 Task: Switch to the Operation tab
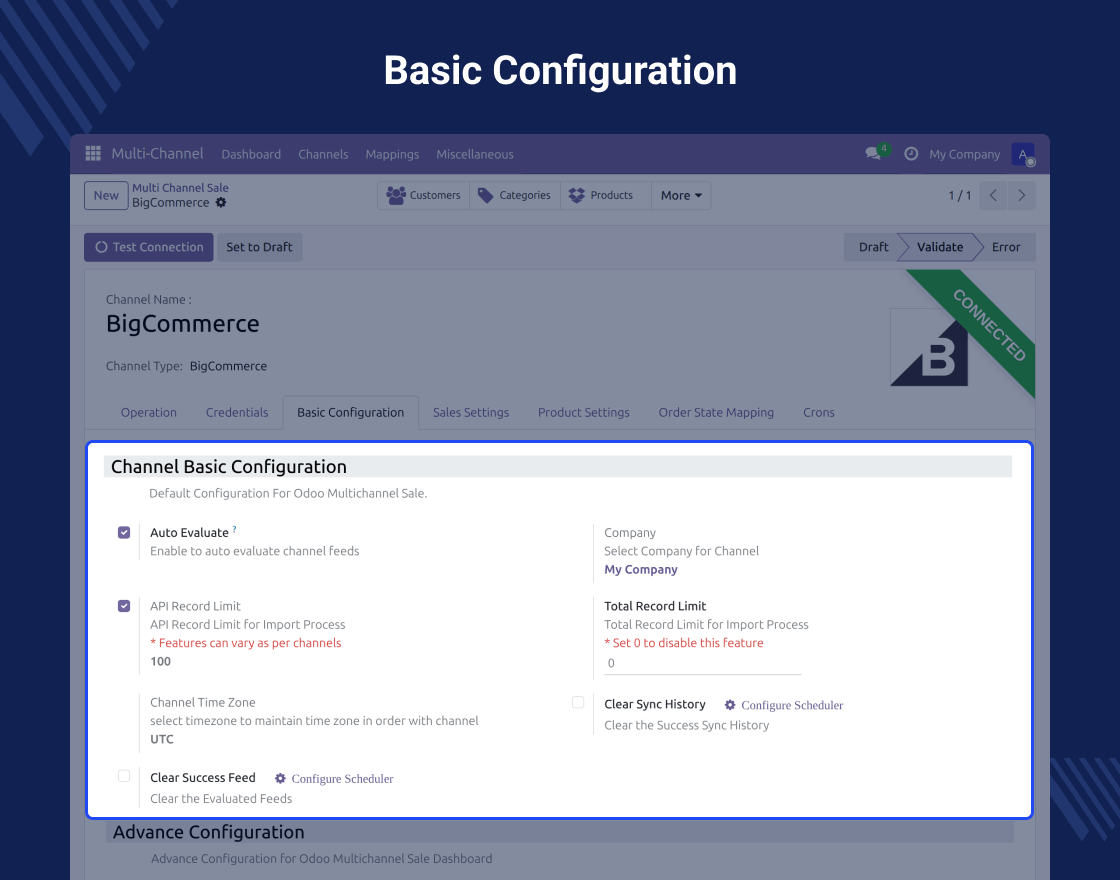click(149, 413)
